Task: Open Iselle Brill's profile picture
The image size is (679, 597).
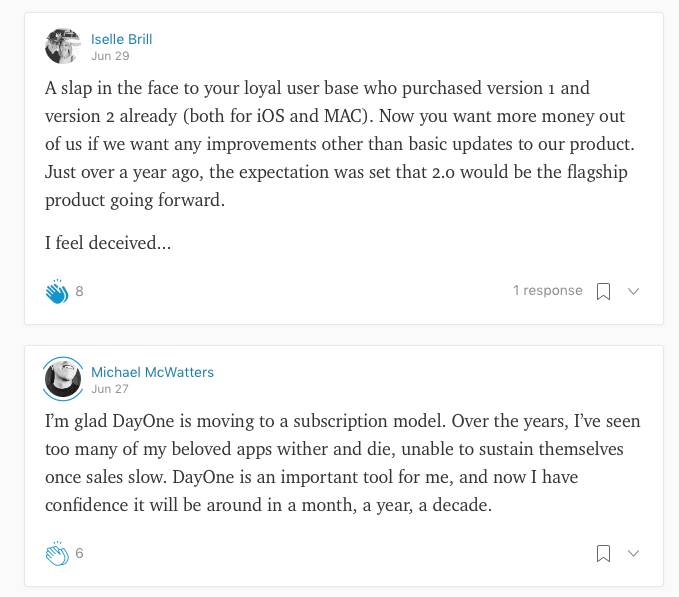Action: coord(63,46)
